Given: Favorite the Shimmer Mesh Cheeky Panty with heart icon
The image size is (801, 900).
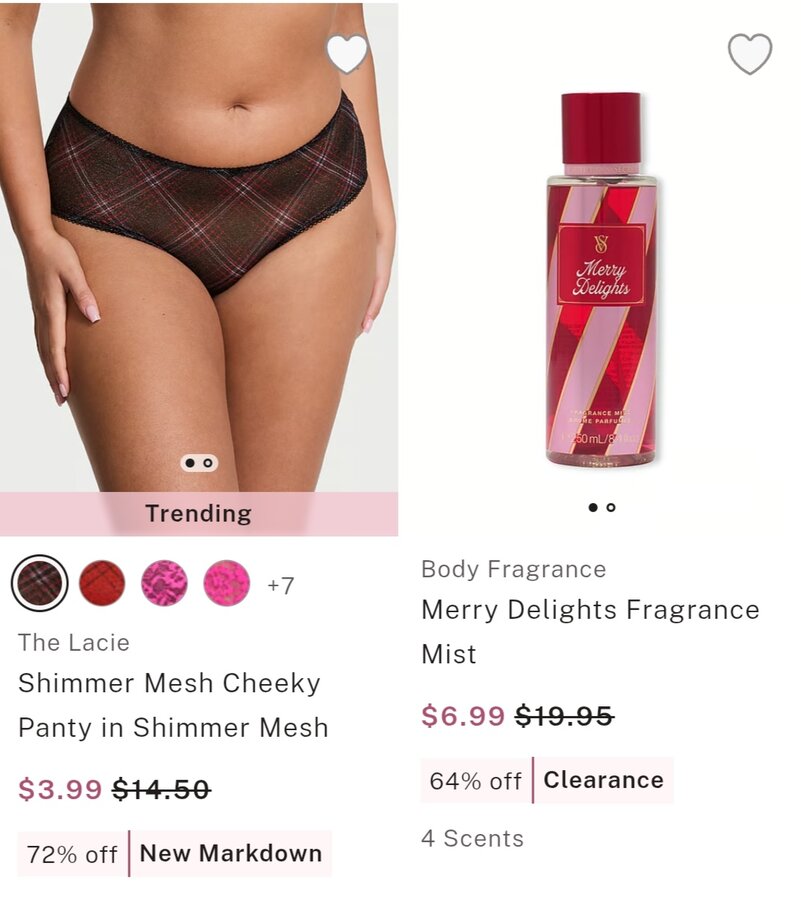Looking at the screenshot, I should pyautogui.click(x=347, y=53).
